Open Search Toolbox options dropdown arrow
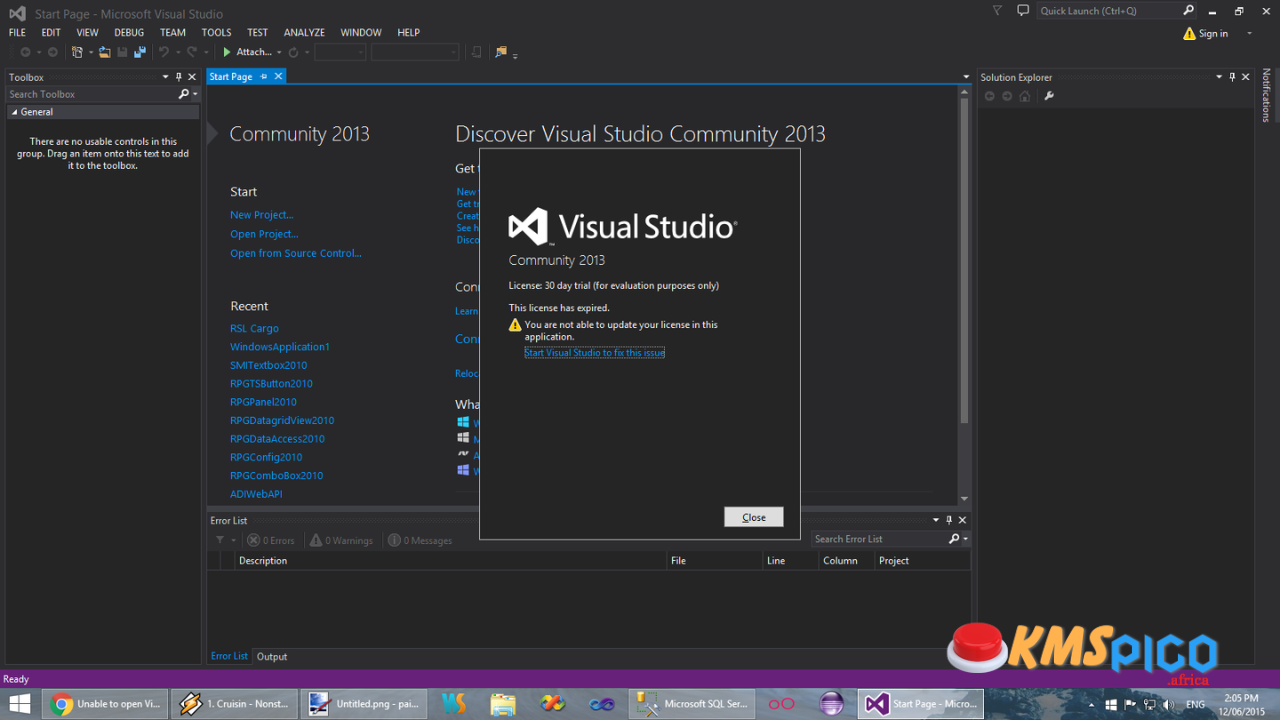 tap(195, 94)
